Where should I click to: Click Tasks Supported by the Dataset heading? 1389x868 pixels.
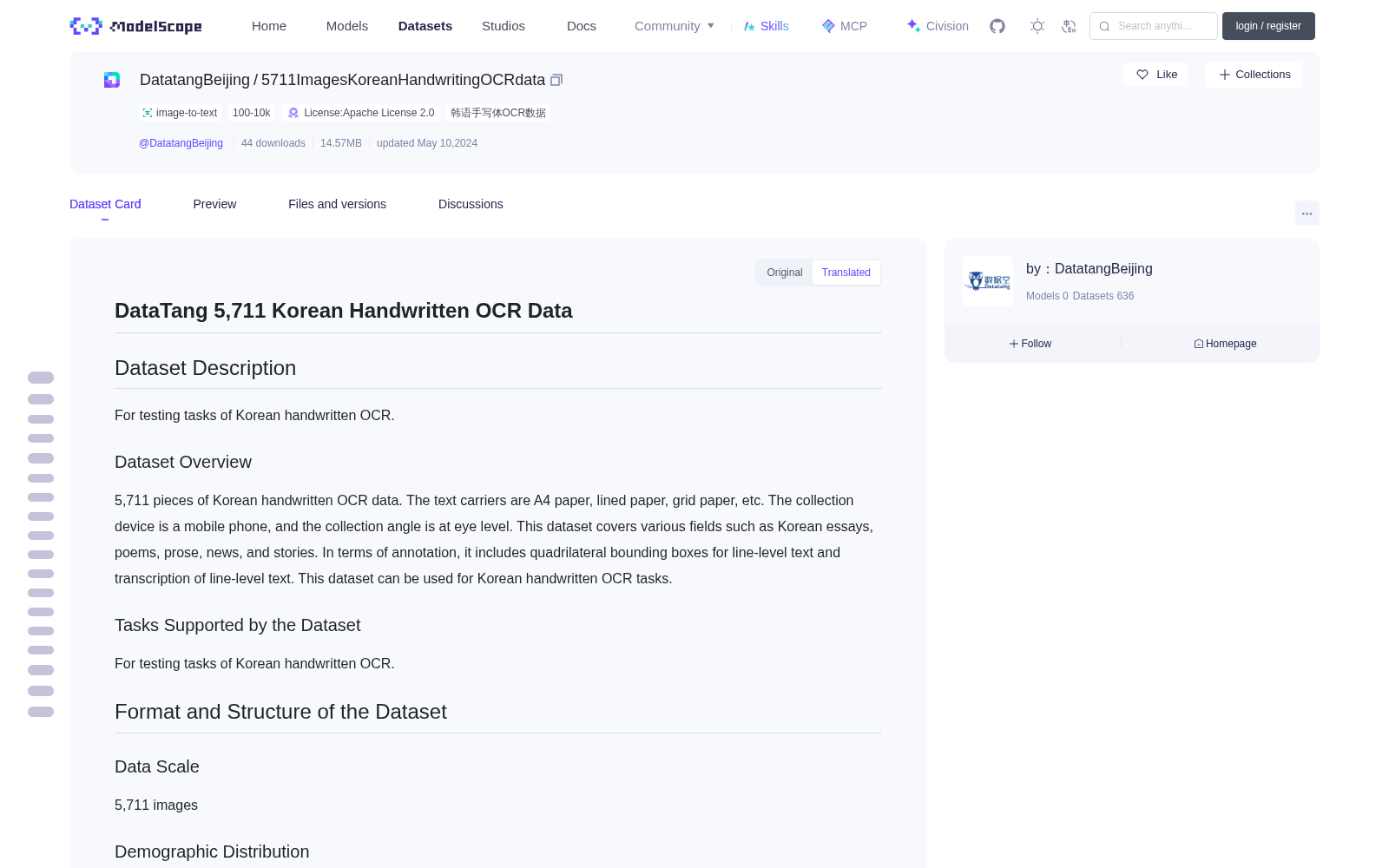237,625
